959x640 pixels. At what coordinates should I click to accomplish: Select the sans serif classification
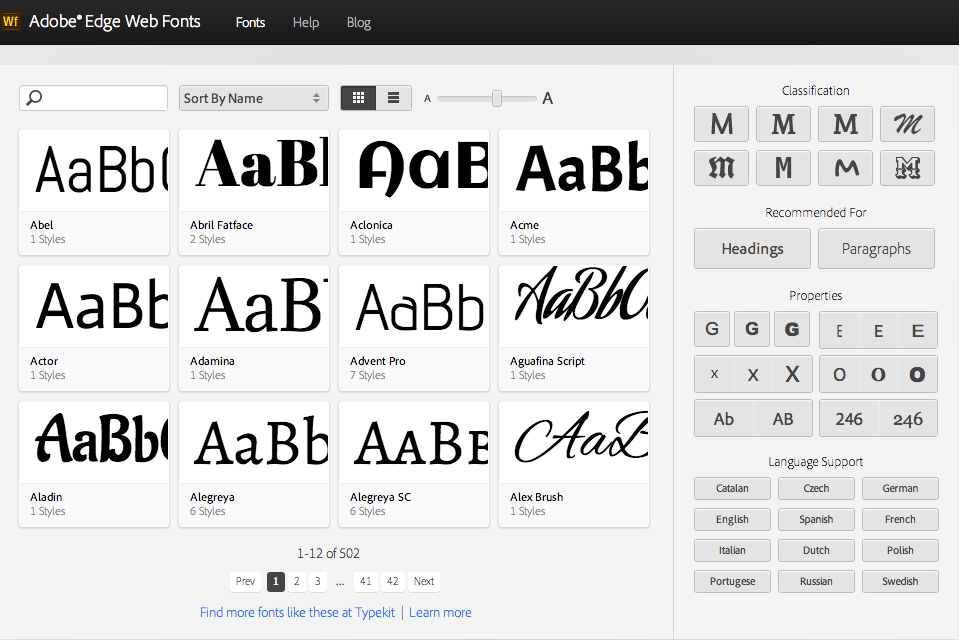tap(722, 124)
